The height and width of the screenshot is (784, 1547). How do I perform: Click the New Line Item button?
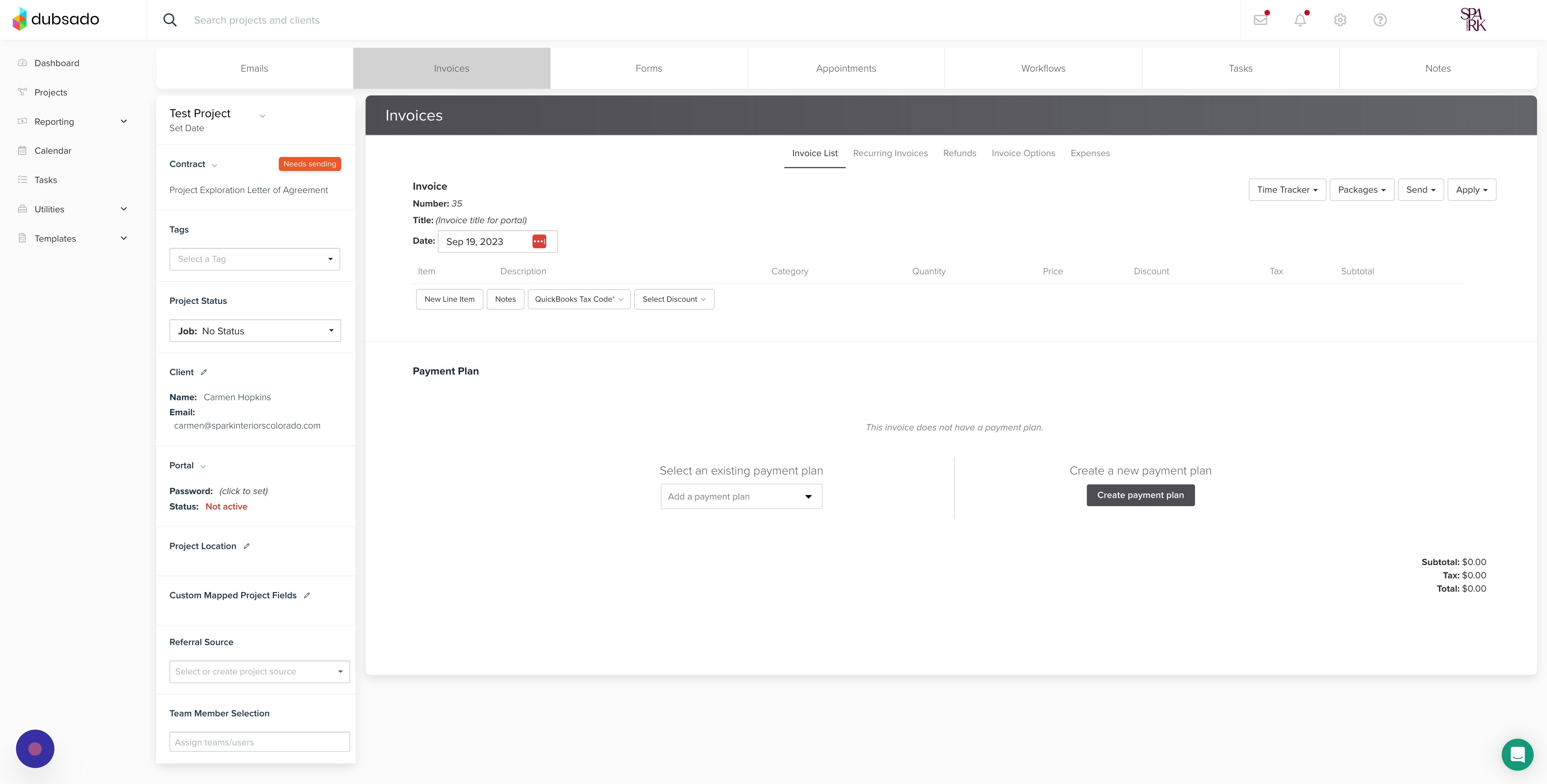(449, 299)
